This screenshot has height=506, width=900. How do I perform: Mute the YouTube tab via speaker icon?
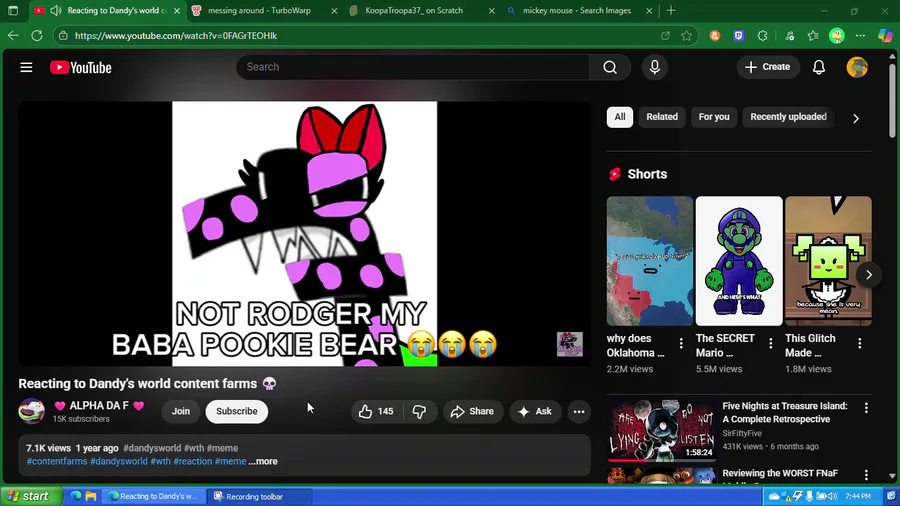56,10
